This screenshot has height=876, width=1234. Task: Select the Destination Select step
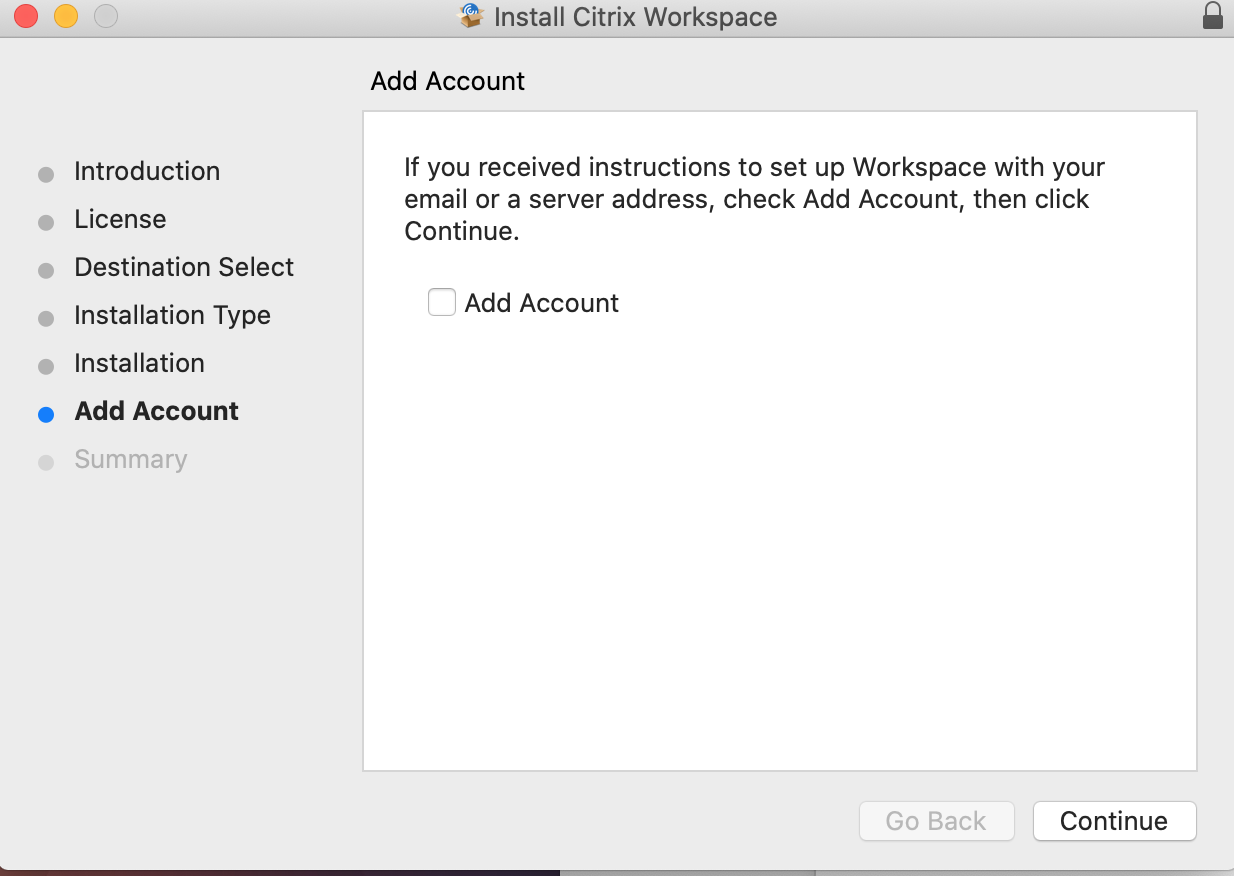pos(184,267)
